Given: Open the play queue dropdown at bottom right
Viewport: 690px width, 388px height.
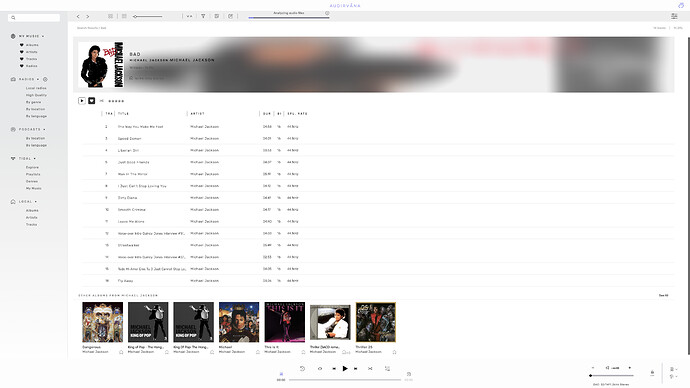Looking at the screenshot, I should 673,369.
